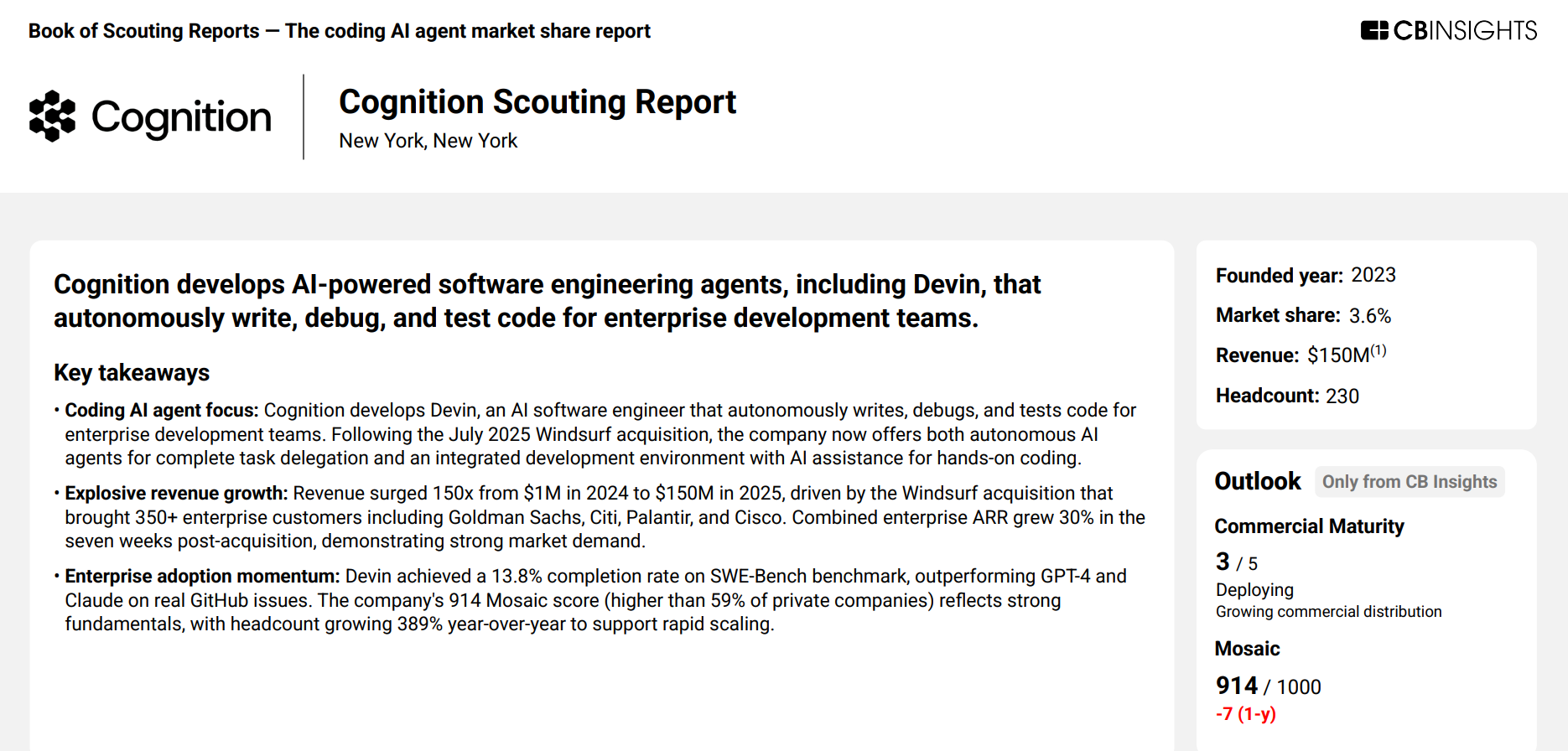Click the revenue footnote (1) superscript
This screenshot has width=1568, height=751.
1378,350
